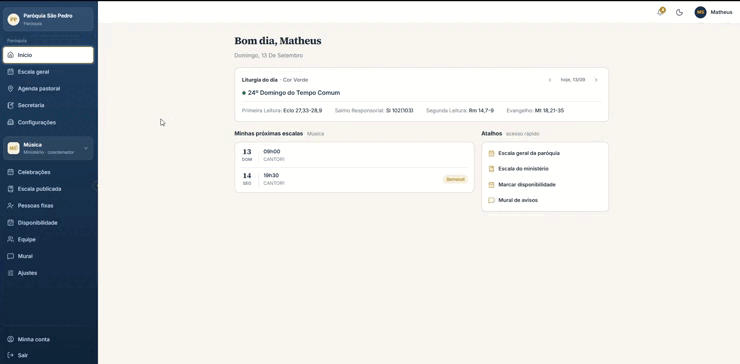Viewport: 740px width, 364px height.
Task: Click the Matheus name in top bar
Action: pos(721,12)
